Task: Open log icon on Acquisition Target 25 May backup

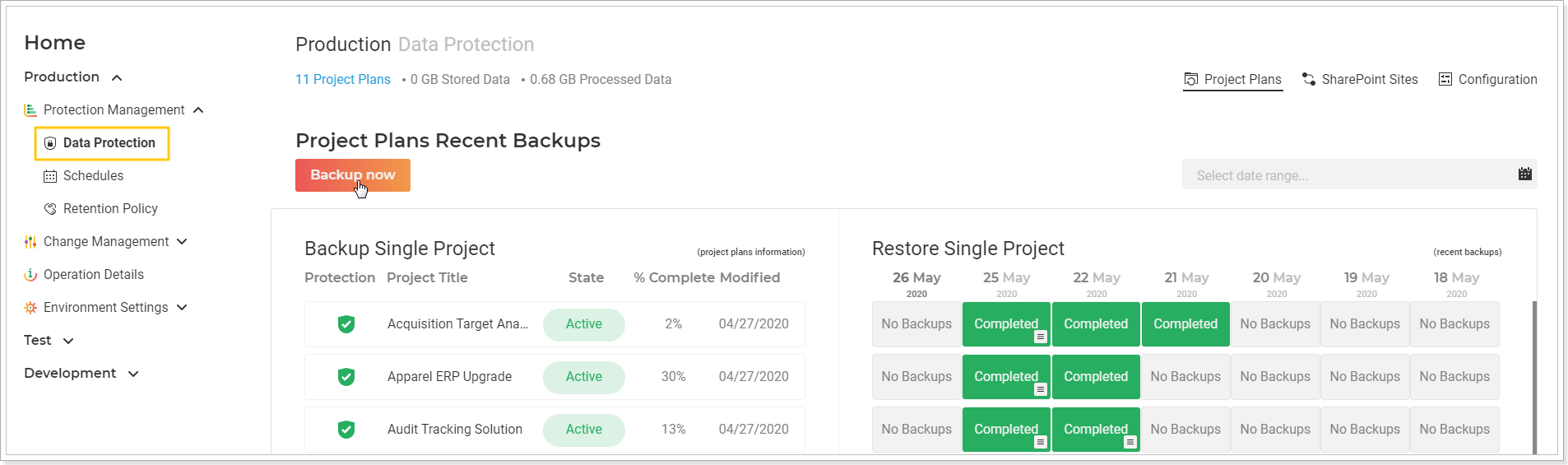Action: point(1041,337)
